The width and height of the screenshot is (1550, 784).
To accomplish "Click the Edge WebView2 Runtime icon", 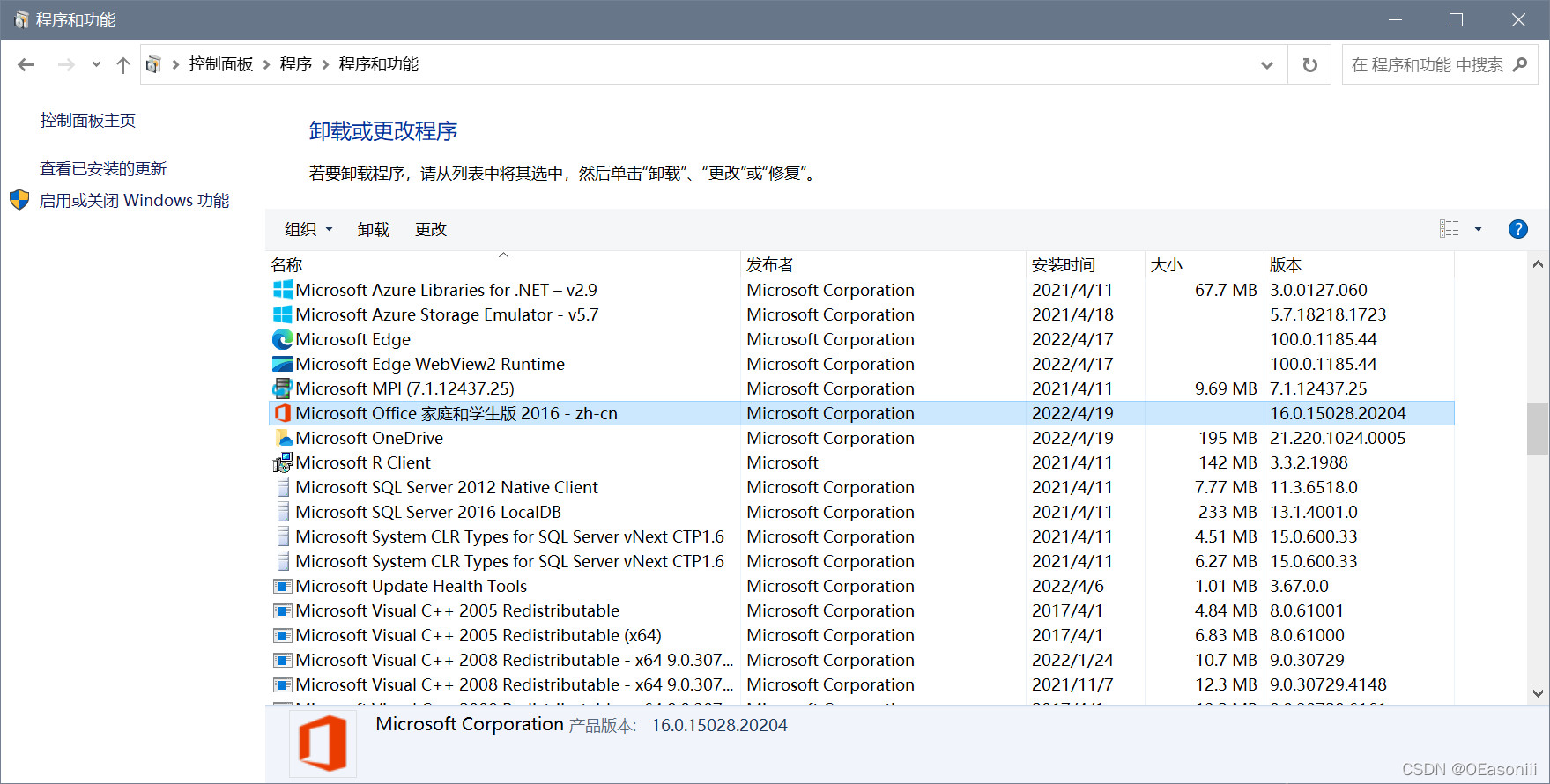I will (283, 364).
